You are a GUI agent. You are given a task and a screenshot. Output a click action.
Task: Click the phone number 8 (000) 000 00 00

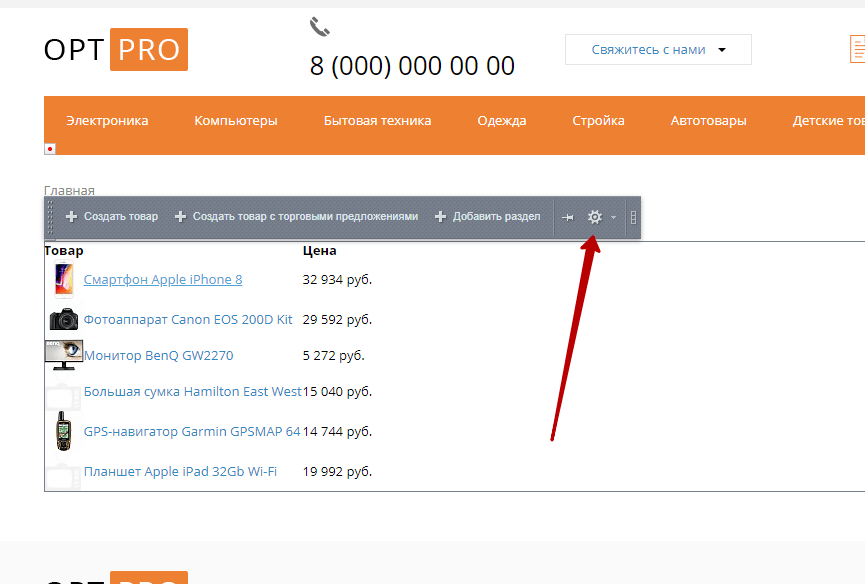point(412,66)
